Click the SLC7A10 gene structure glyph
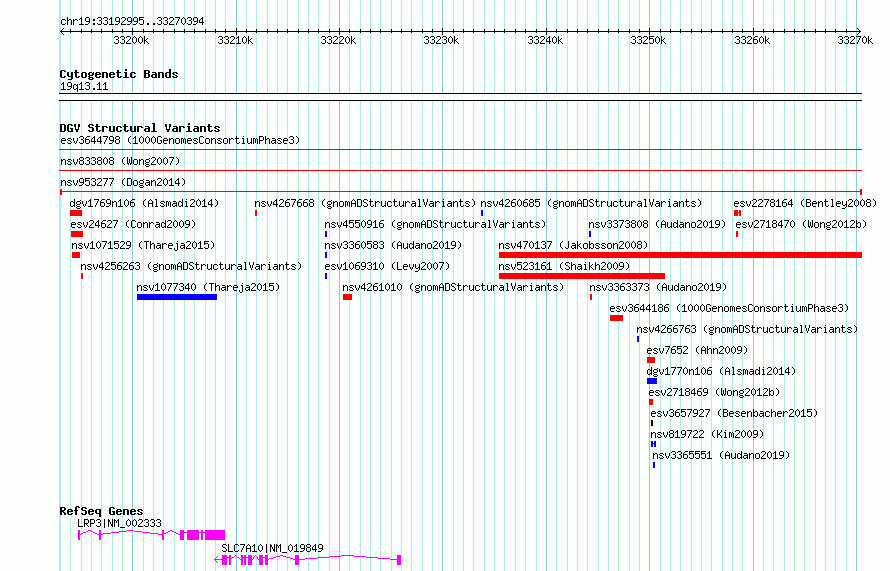890x571 pixels. [x=308, y=560]
